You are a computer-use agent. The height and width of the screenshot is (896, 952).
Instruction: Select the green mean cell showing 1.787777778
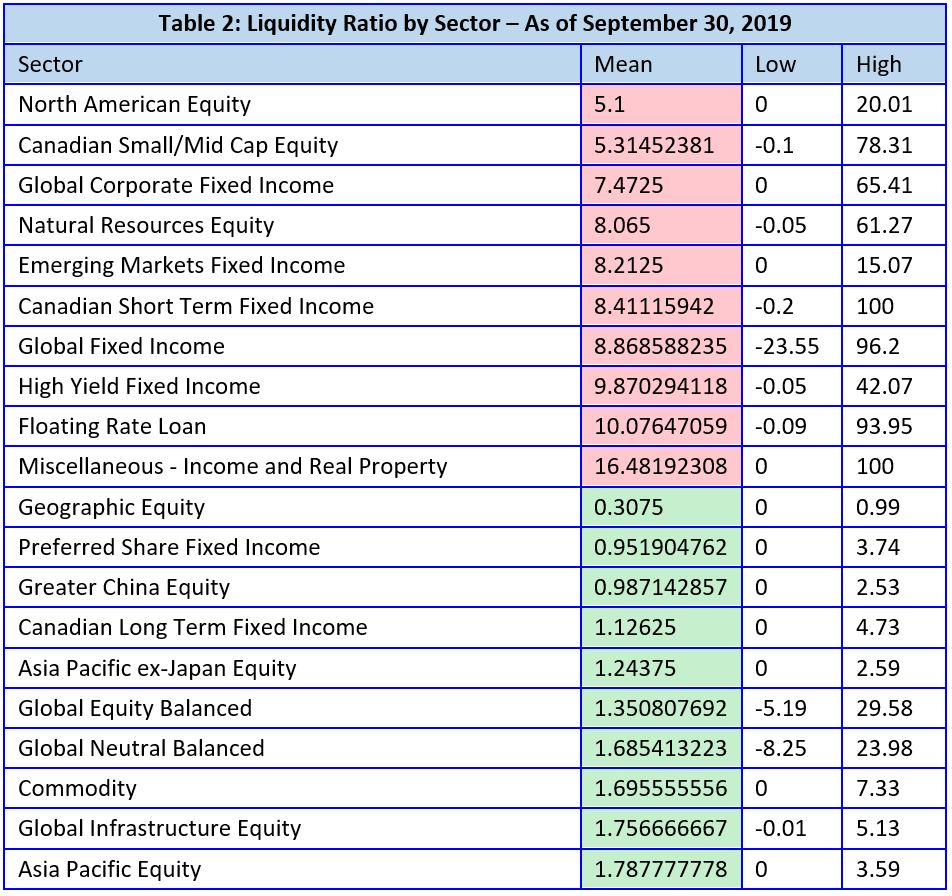click(x=660, y=868)
